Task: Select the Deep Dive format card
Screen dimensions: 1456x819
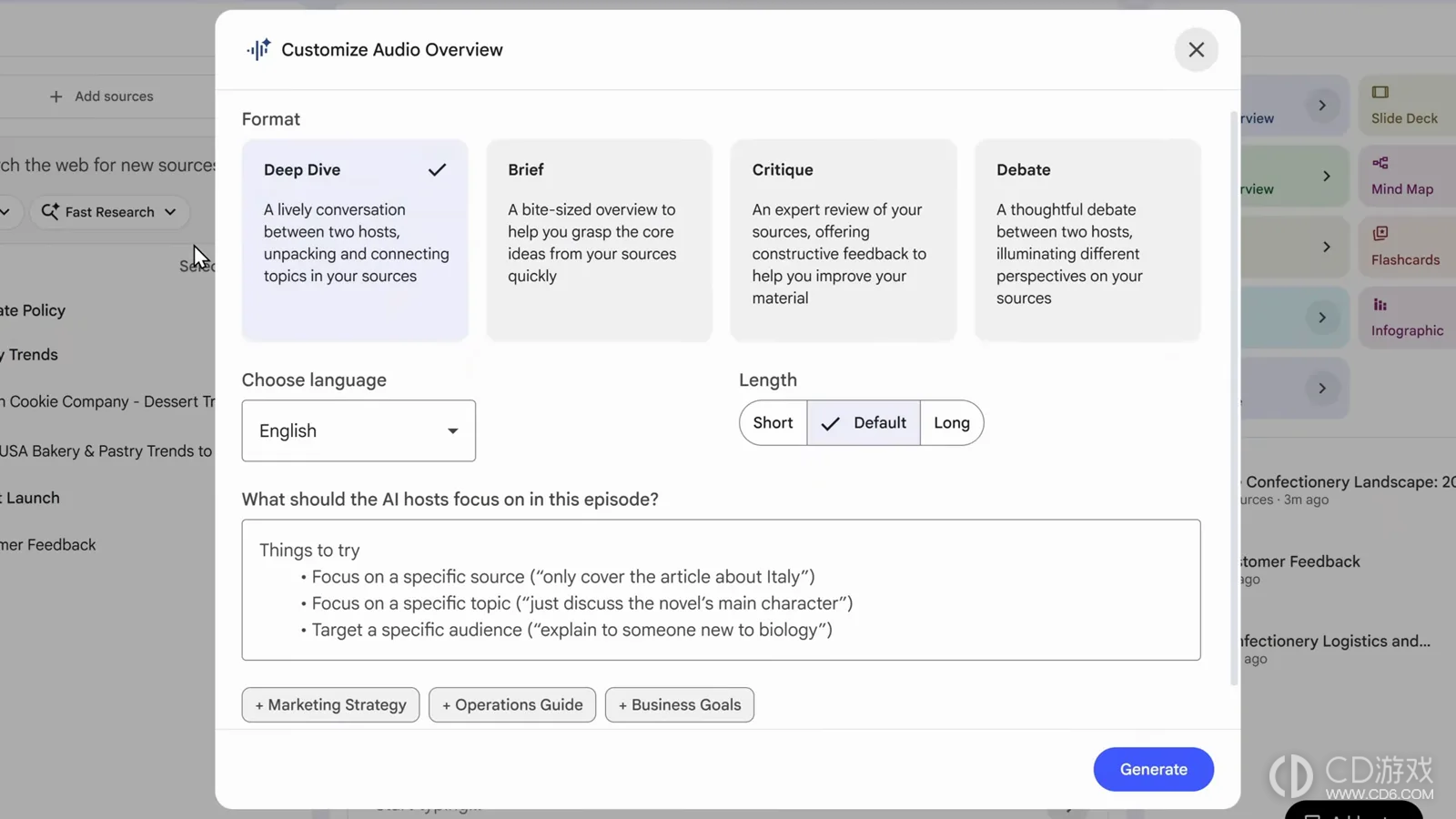Action: (355, 240)
